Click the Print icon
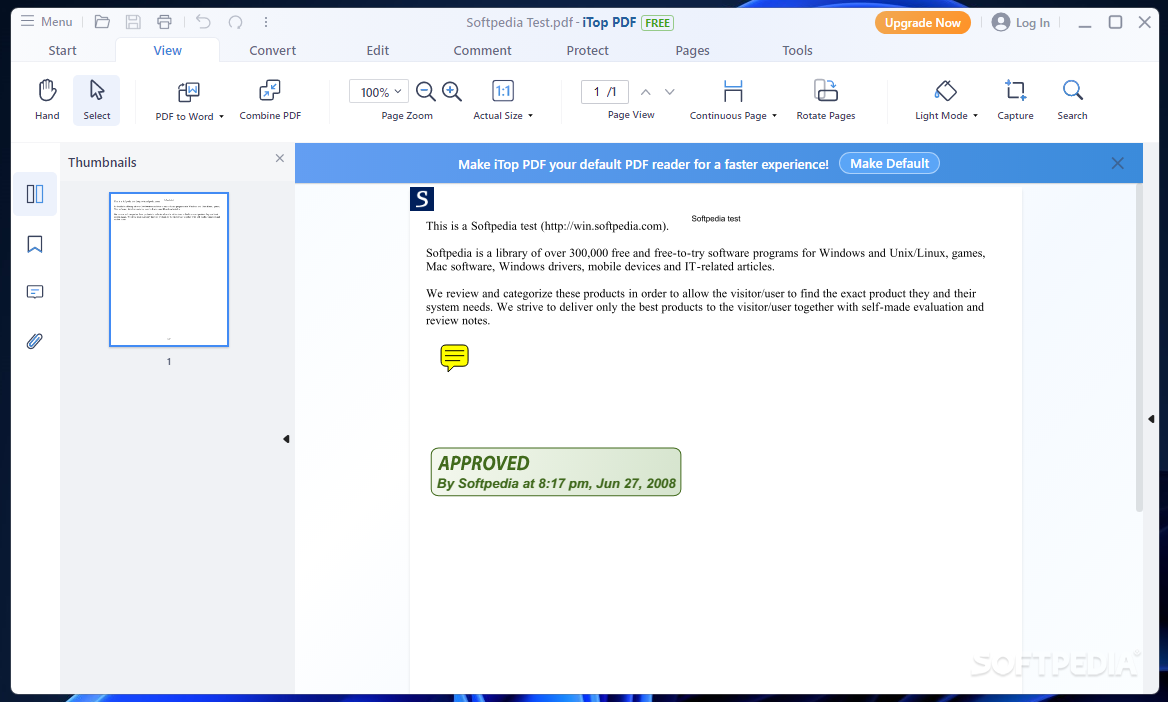The image size is (1168, 702). (x=164, y=22)
